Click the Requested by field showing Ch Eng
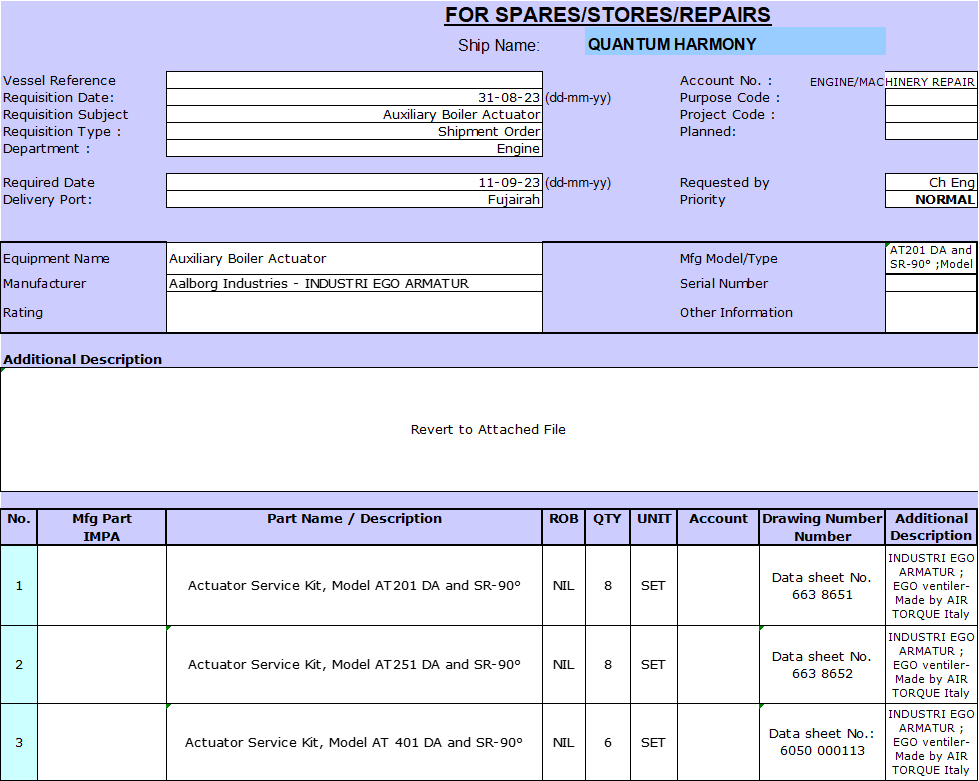This screenshot has height=781, width=979. click(x=931, y=183)
